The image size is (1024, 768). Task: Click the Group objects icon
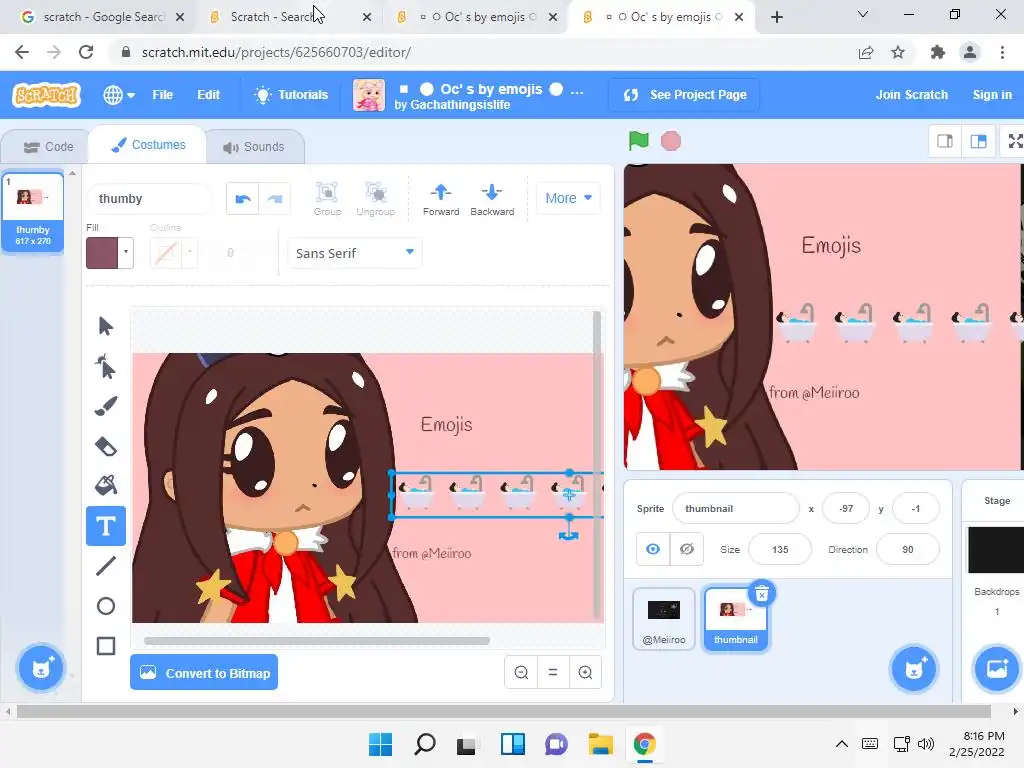[327, 199]
